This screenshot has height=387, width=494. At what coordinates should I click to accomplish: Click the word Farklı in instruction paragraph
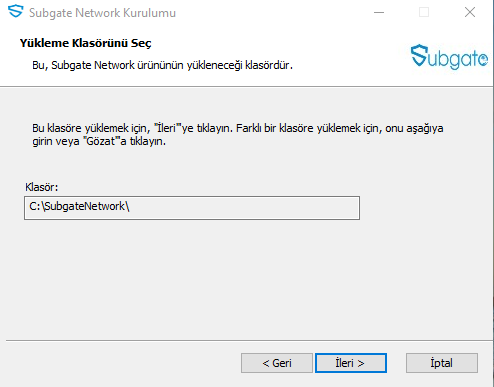[249, 128]
